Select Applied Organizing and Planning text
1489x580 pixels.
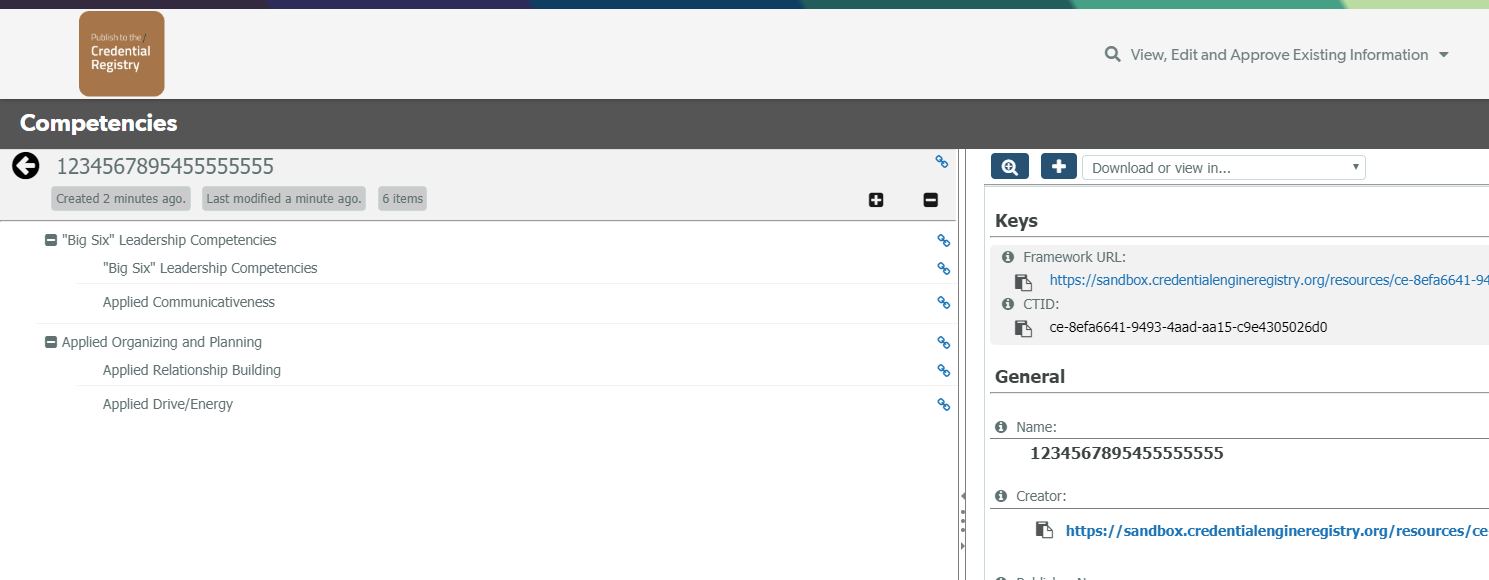coord(162,342)
